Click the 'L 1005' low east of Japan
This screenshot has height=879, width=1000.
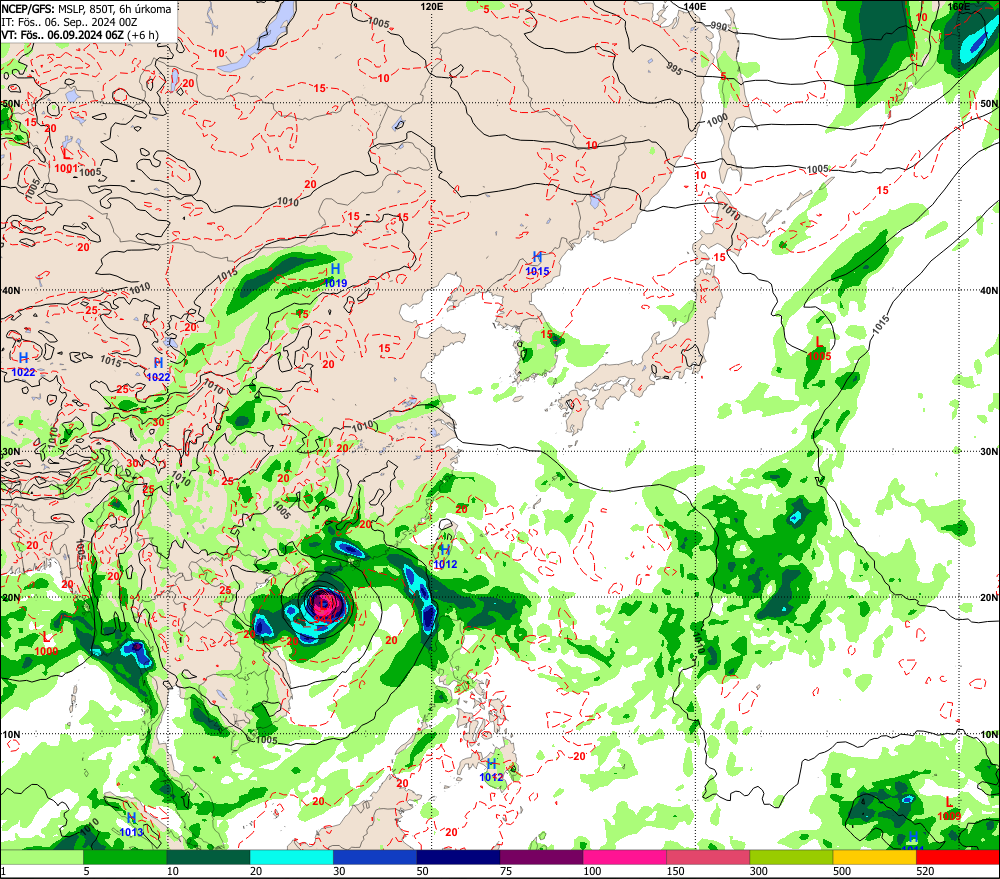click(820, 349)
